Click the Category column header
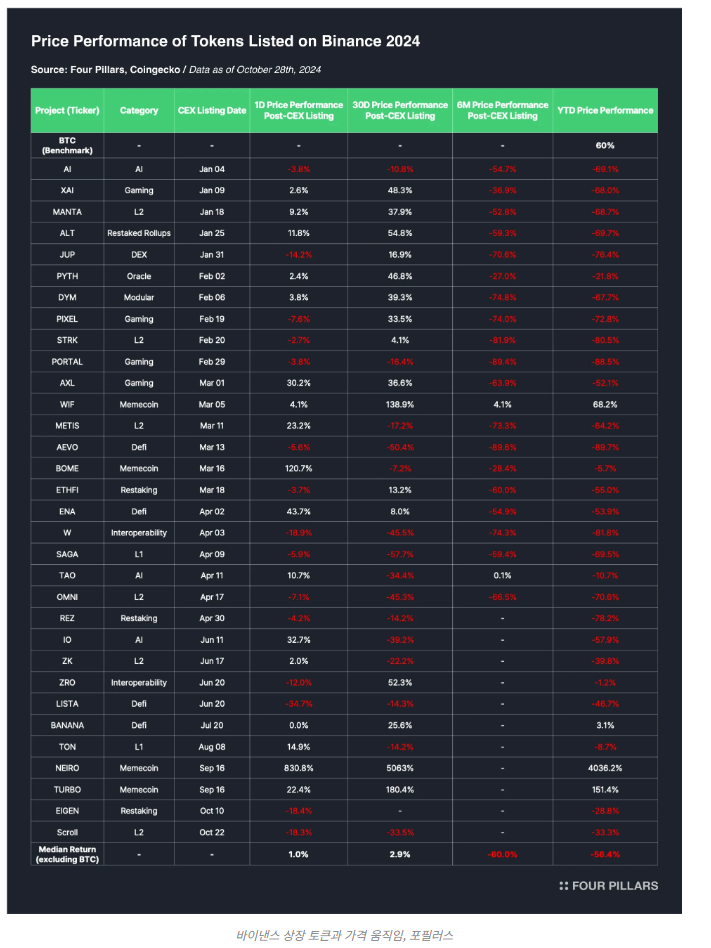Screen dimensions: 711x948 coord(138,110)
